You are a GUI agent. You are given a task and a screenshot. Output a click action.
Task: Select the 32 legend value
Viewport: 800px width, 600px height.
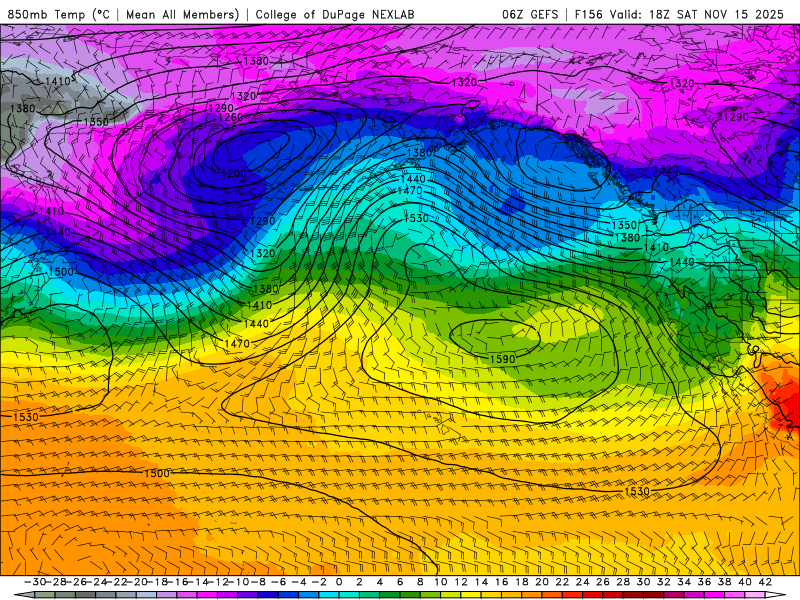(664, 582)
